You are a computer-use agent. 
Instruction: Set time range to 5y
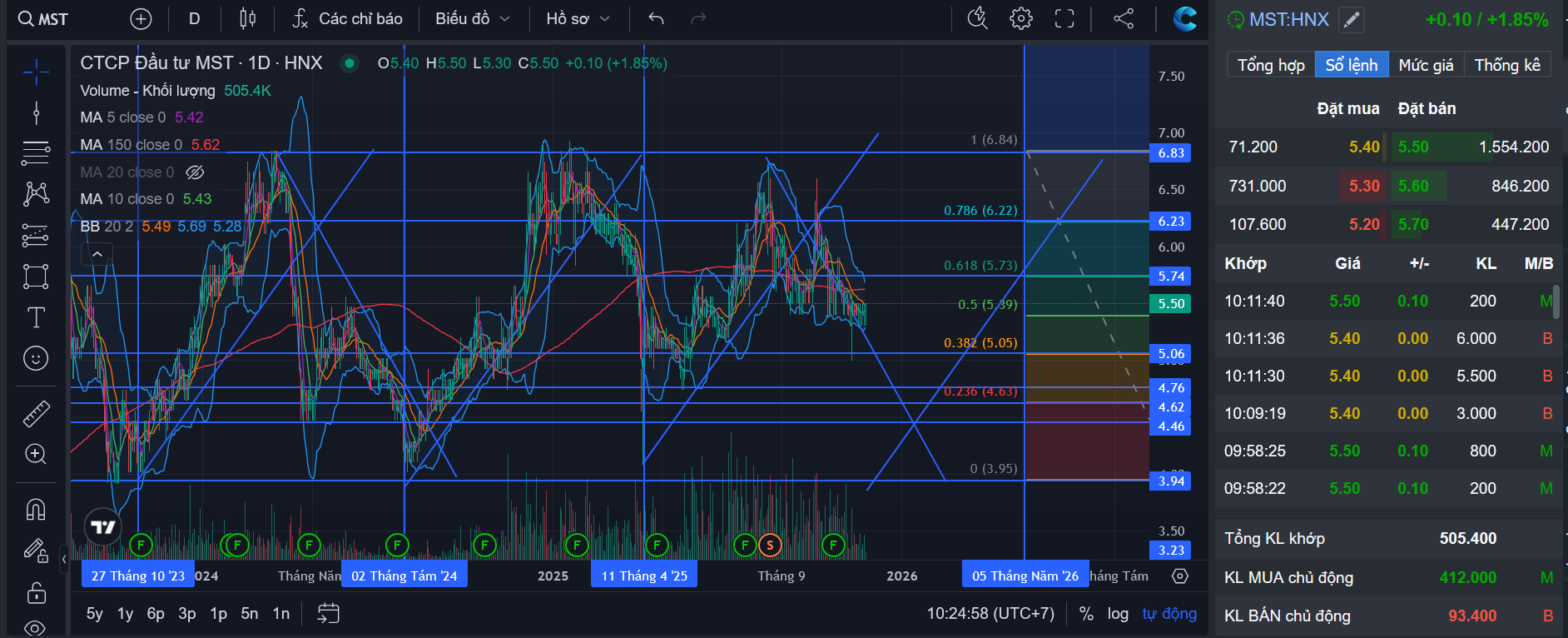tap(95, 614)
